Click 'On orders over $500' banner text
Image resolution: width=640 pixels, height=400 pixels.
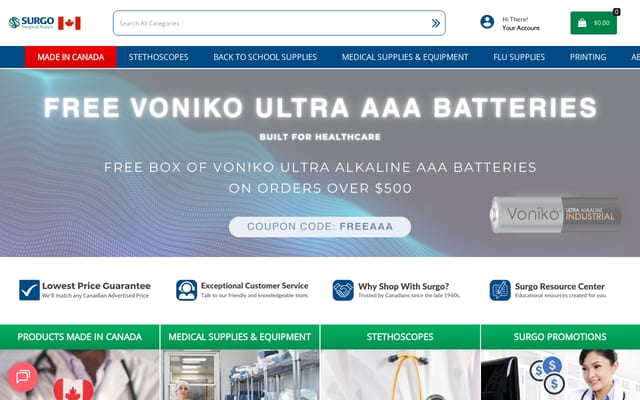320,188
